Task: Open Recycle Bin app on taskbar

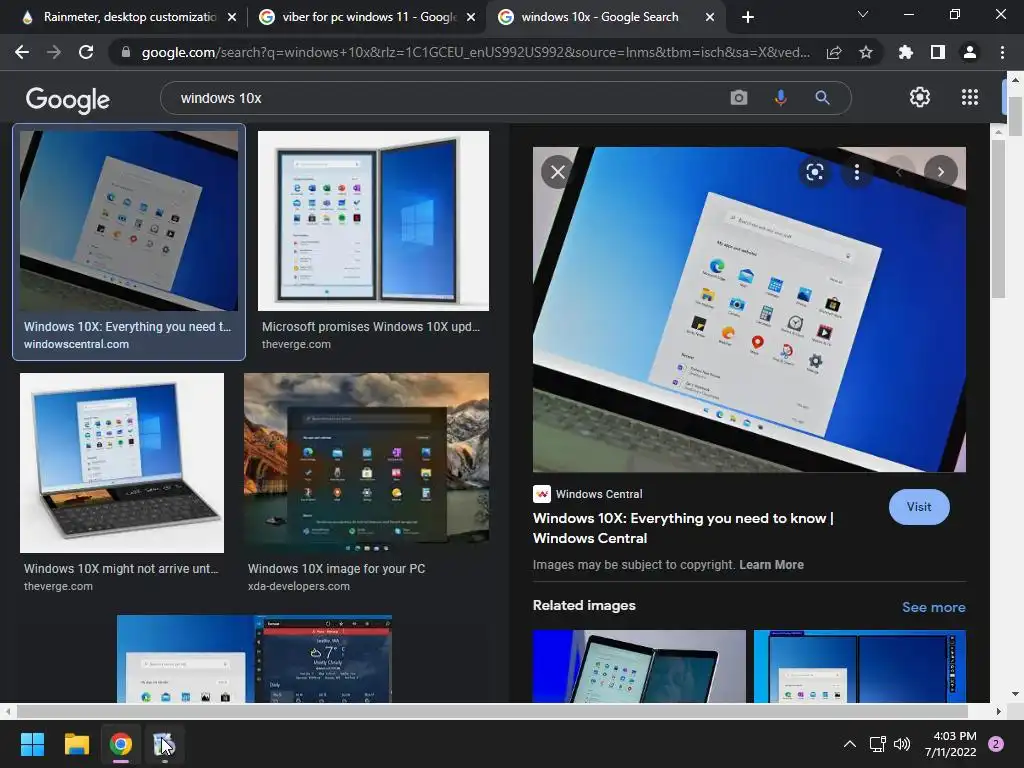Action: click(164, 744)
